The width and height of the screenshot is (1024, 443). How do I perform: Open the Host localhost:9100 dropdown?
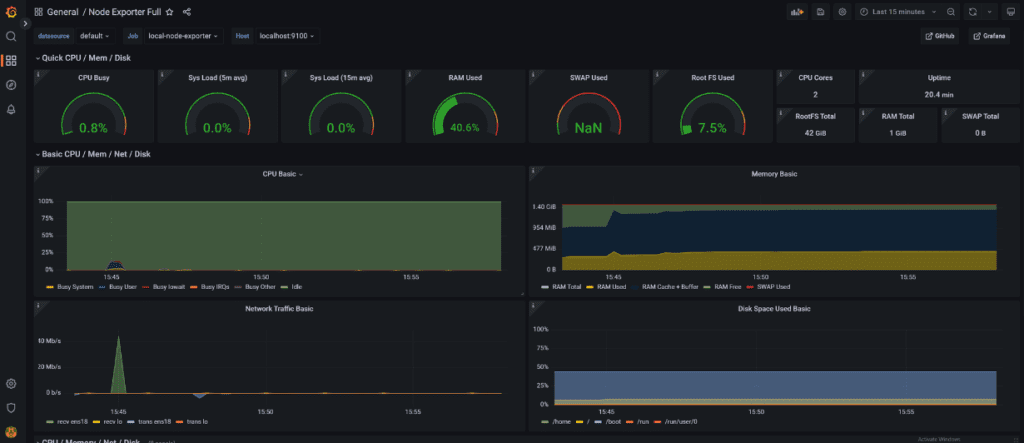click(x=287, y=36)
